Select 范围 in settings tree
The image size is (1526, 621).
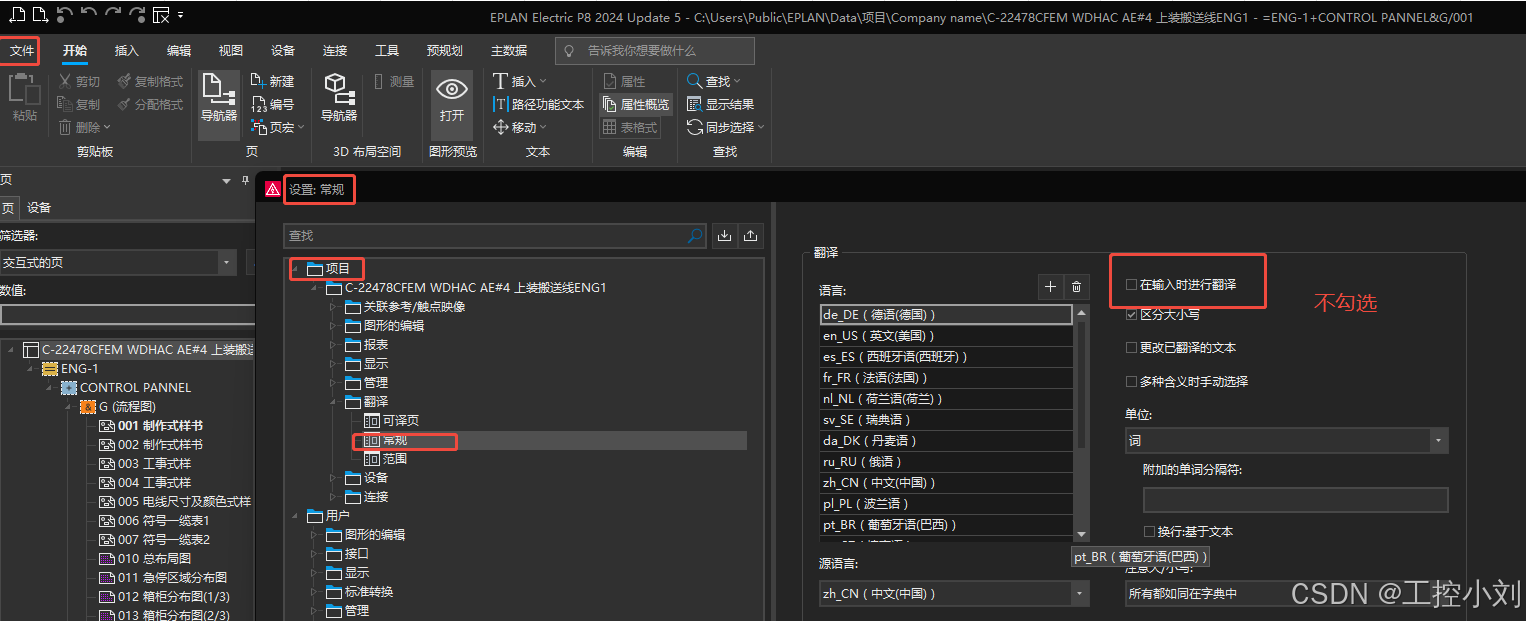click(395, 459)
